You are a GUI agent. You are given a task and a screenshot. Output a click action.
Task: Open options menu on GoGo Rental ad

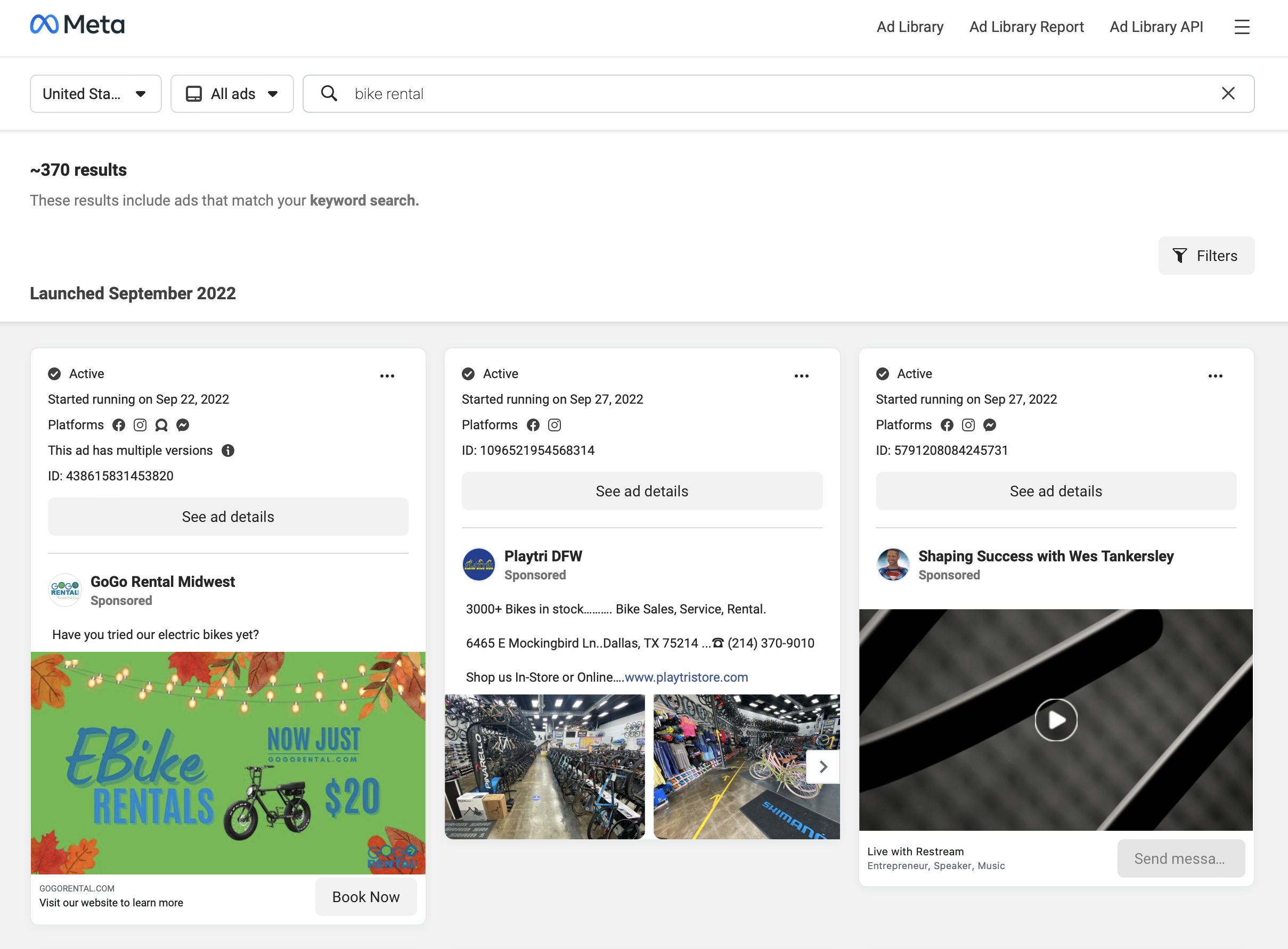point(387,375)
